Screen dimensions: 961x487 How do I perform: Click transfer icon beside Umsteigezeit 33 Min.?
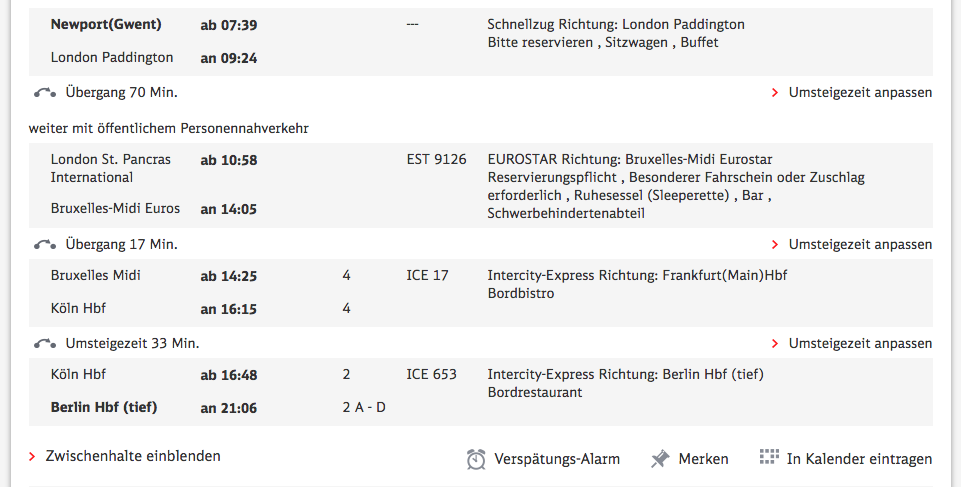(x=44, y=343)
